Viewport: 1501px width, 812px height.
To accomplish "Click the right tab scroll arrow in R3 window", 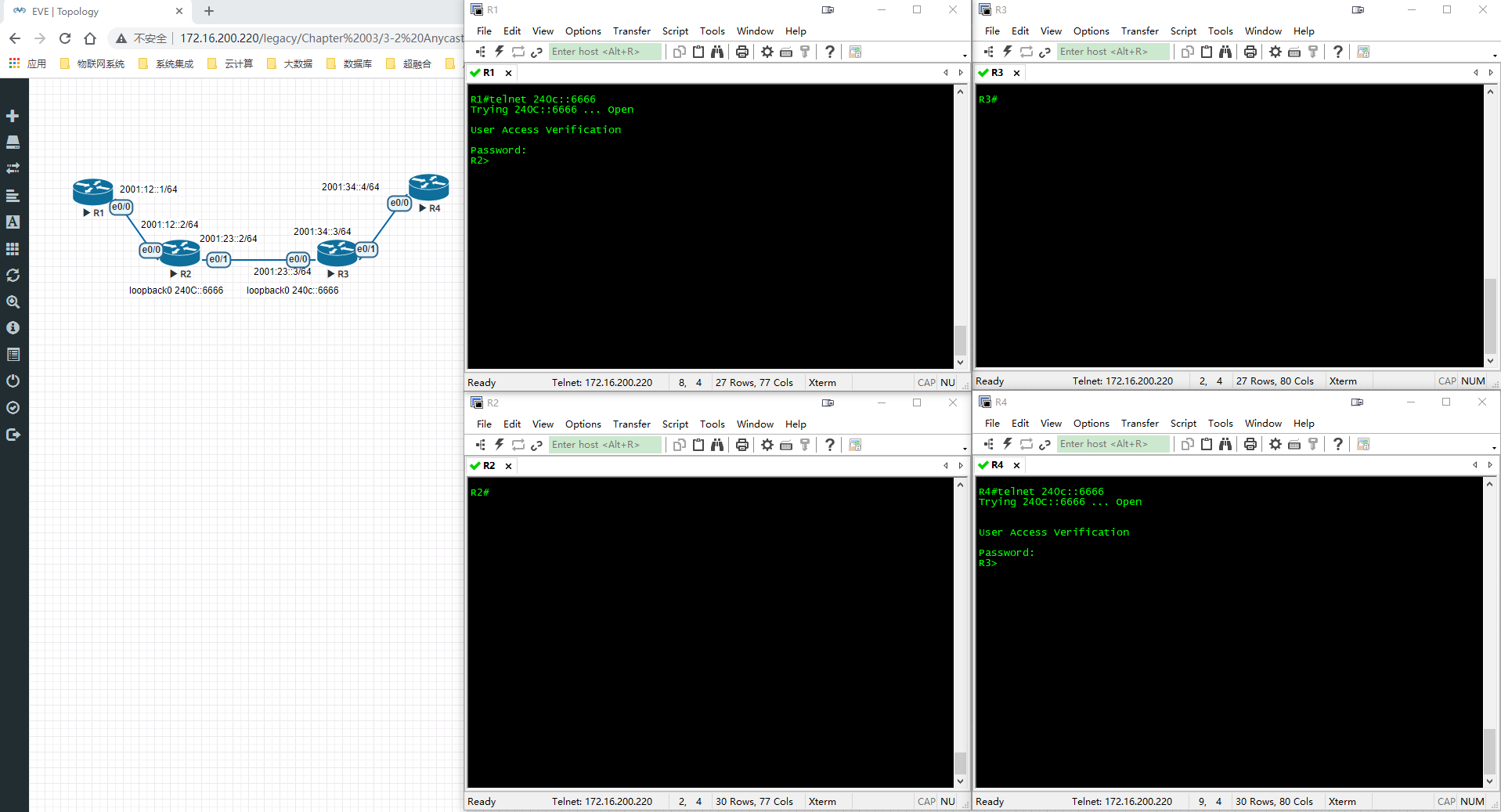I will click(1491, 73).
